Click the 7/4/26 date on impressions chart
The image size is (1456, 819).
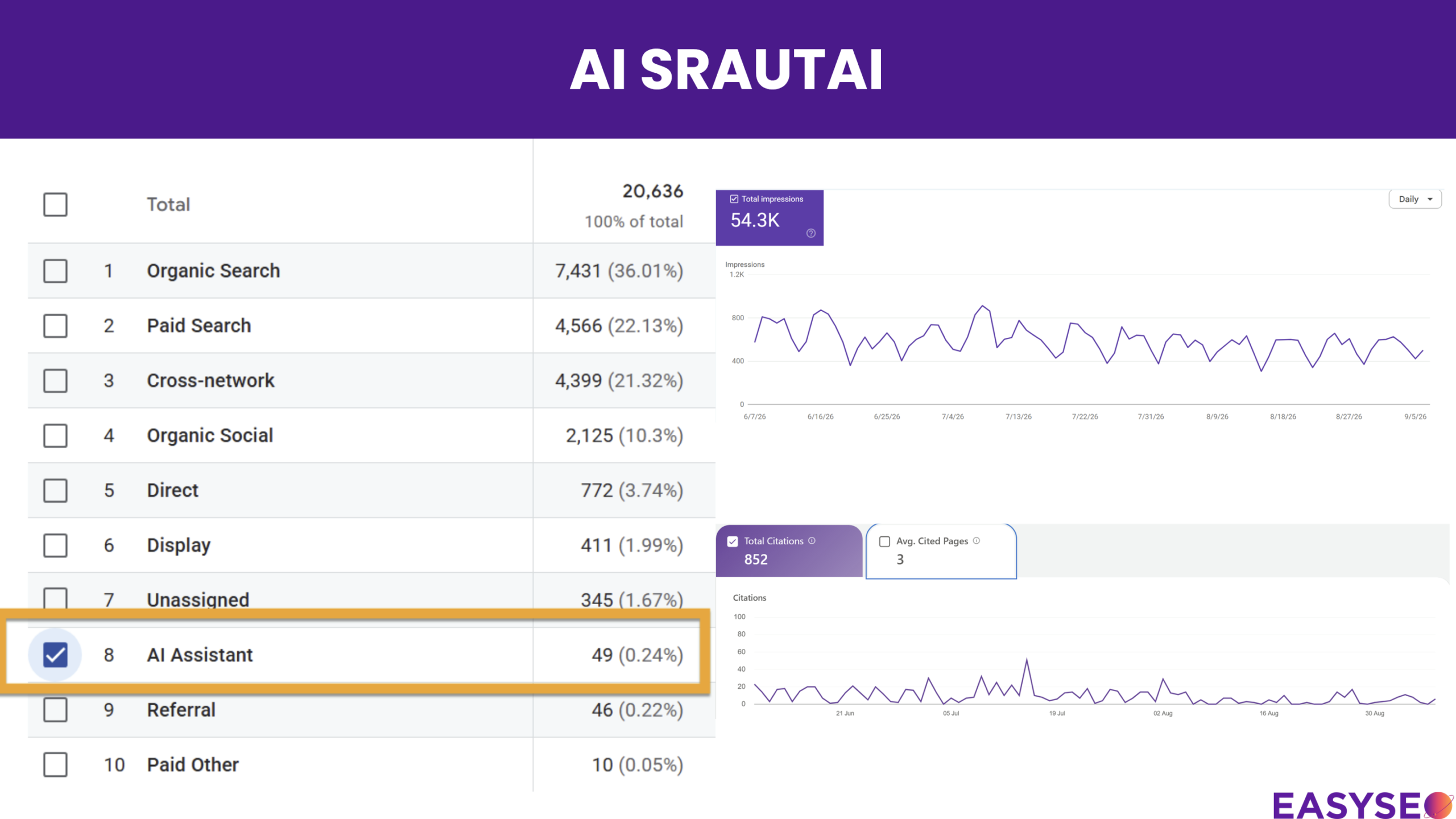click(x=953, y=417)
